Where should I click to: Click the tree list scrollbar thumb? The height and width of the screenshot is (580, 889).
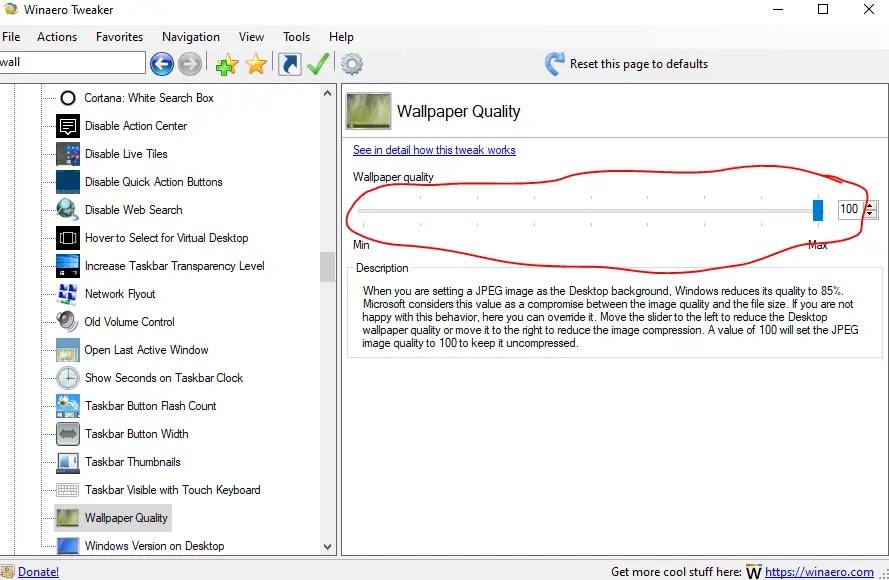click(327, 266)
